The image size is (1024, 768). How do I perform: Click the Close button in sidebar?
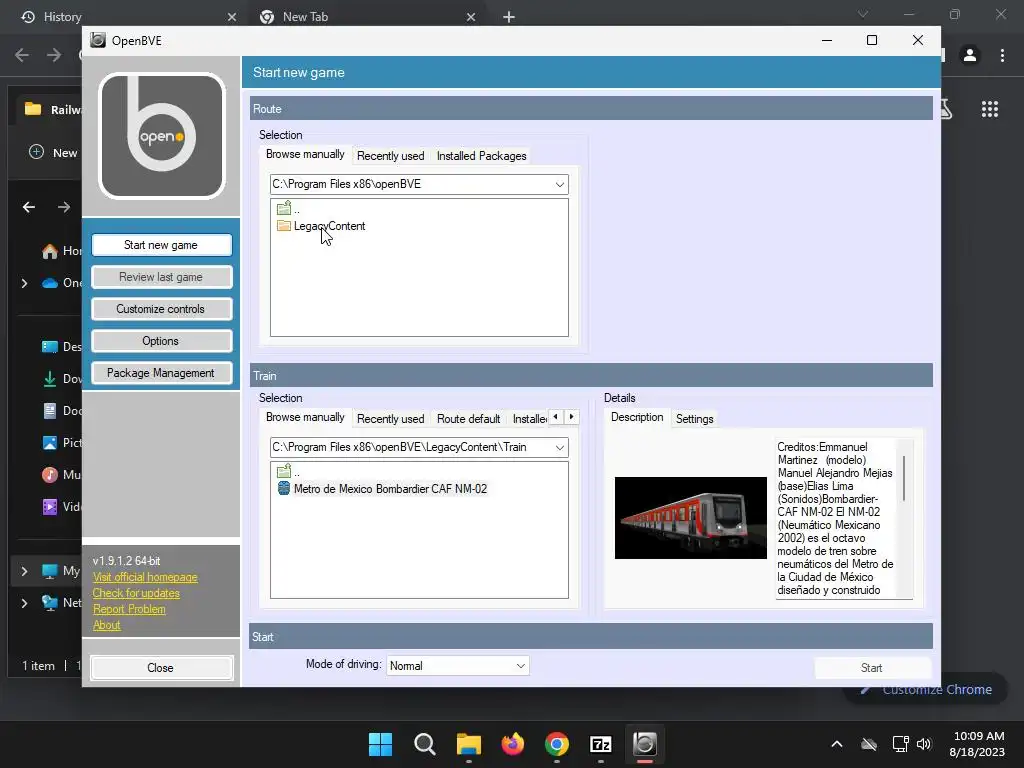(161, 667)
